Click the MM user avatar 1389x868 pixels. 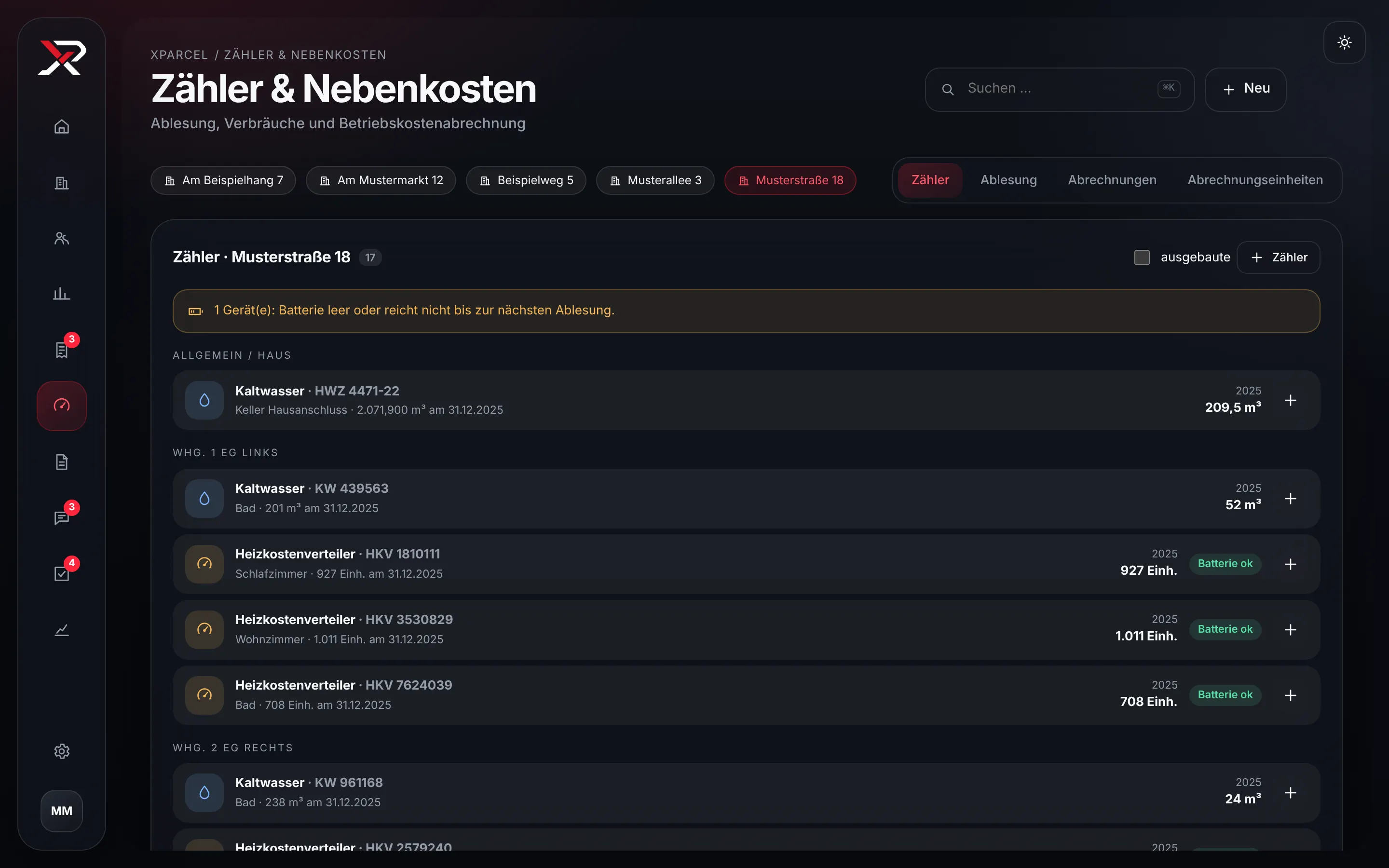pos(61,811)
